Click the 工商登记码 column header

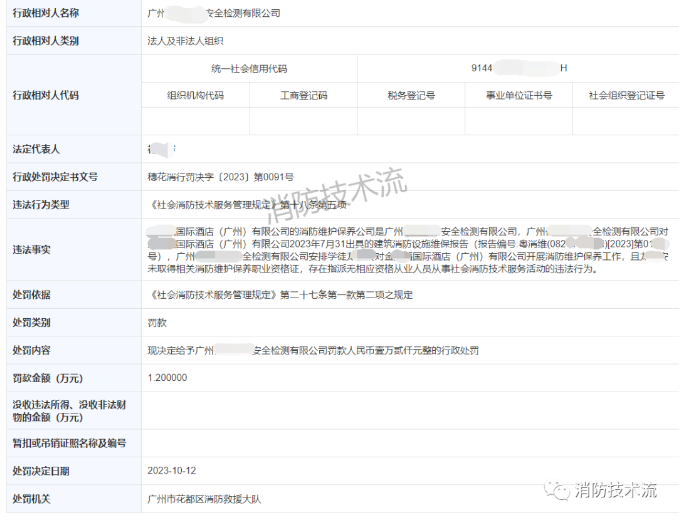pos(303,95)
